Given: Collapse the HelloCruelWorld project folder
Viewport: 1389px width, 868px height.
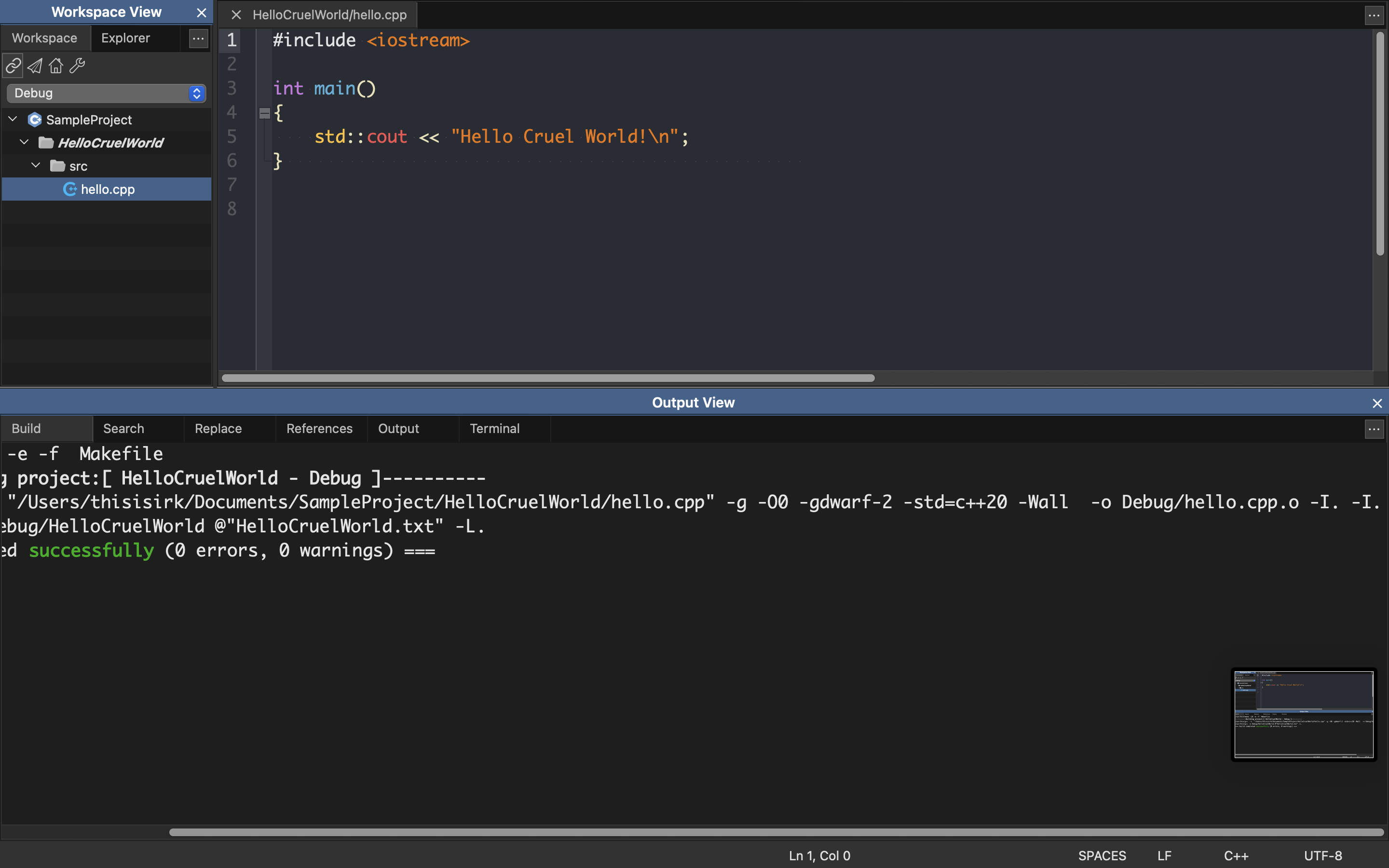Looking at the screenshot, I should pos(24,142).
